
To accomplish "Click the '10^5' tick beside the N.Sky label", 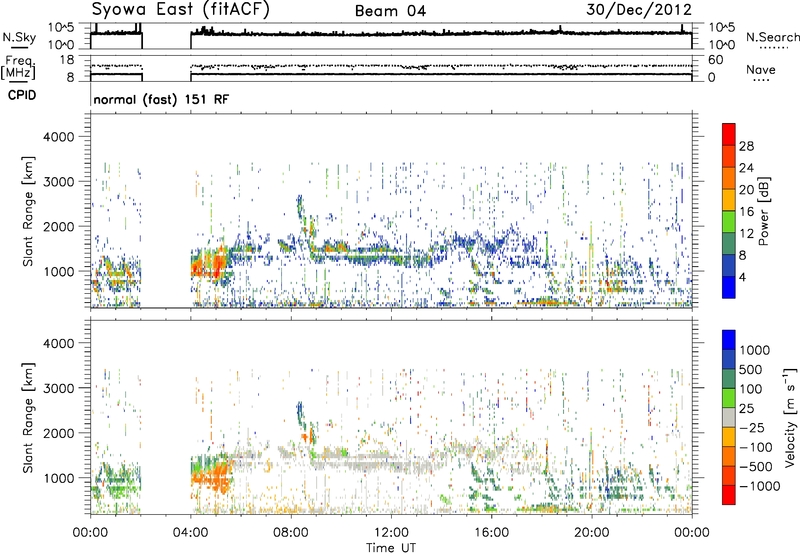I will 61,28.
